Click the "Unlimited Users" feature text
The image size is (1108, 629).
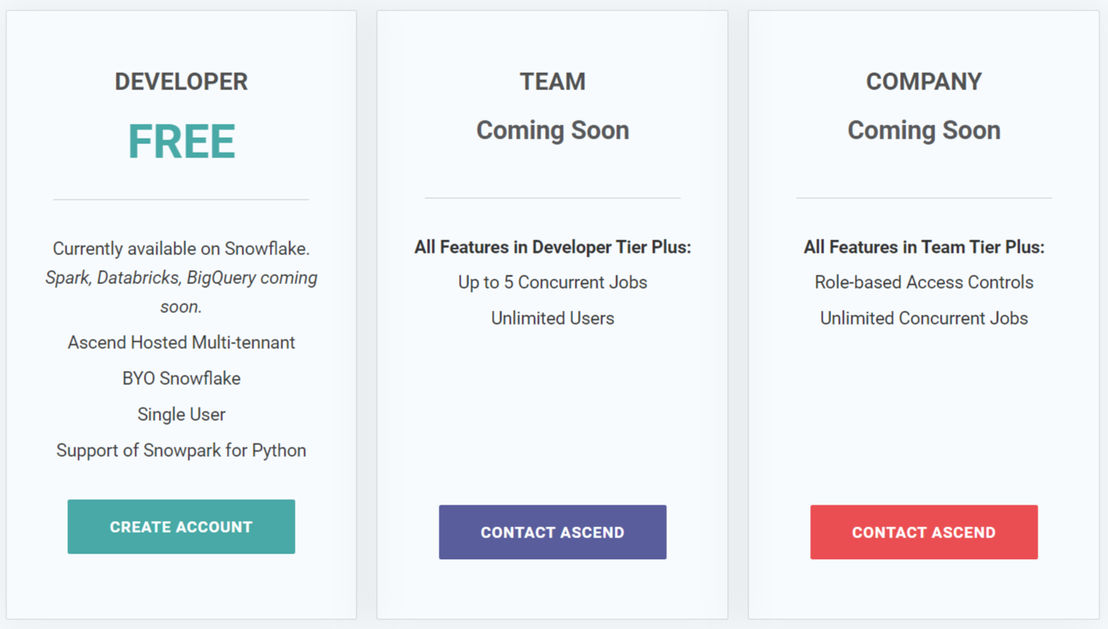coord(553,319)
